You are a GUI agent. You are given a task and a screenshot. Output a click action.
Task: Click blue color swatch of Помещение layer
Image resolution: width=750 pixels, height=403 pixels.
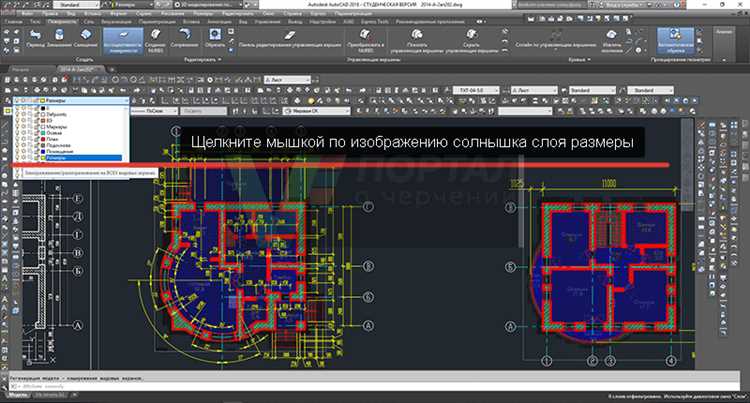click(43, 152)
